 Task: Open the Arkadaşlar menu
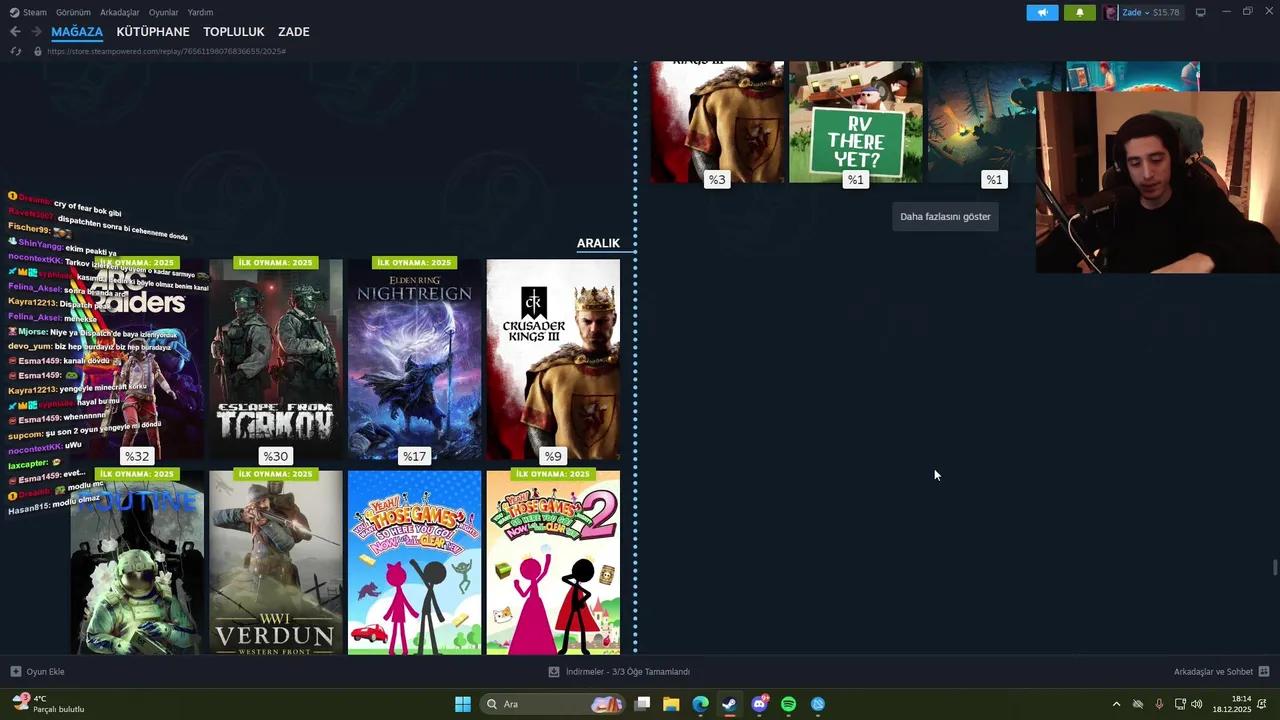coord(120,12)
